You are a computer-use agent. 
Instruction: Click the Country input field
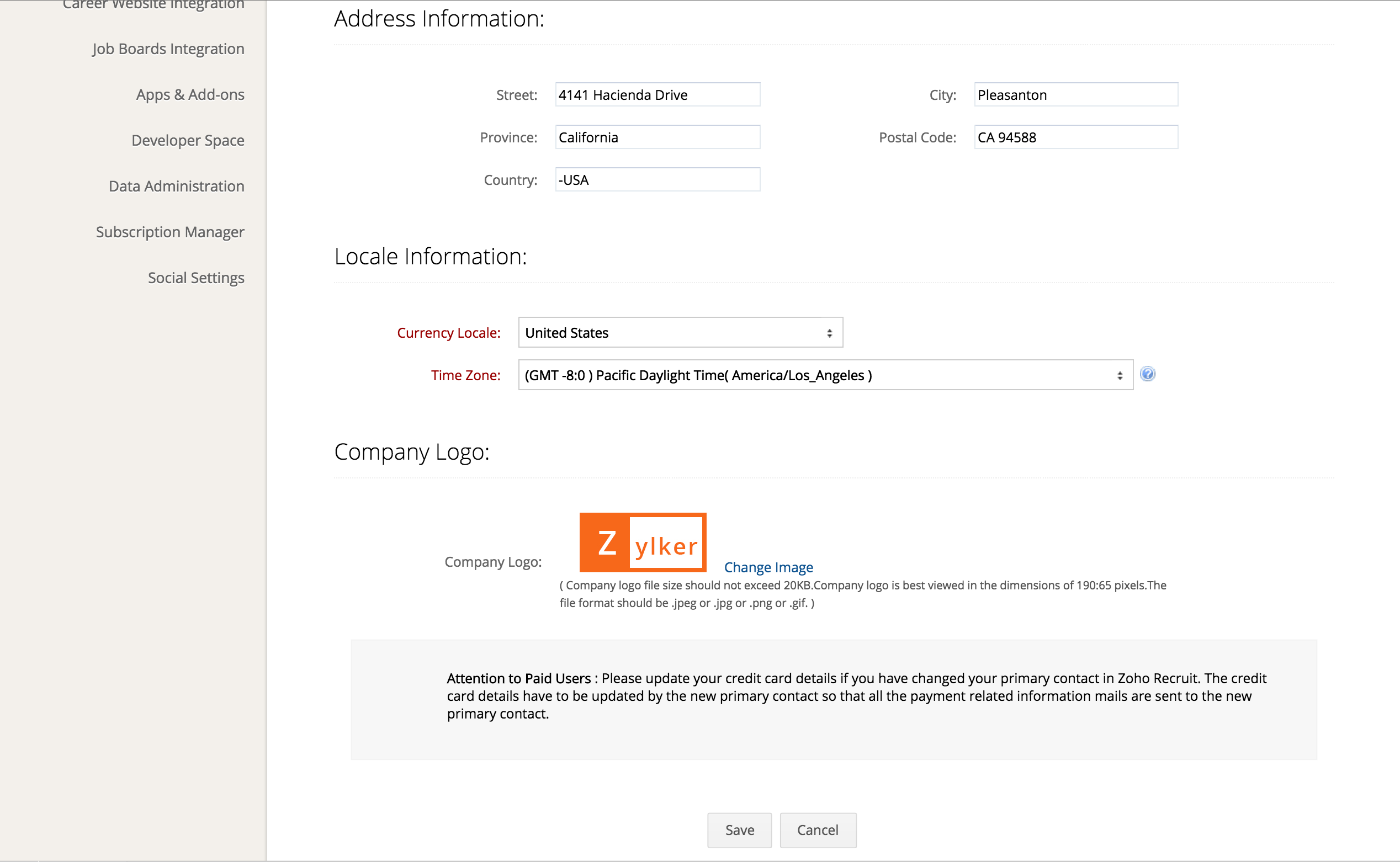tap(657, 179)
